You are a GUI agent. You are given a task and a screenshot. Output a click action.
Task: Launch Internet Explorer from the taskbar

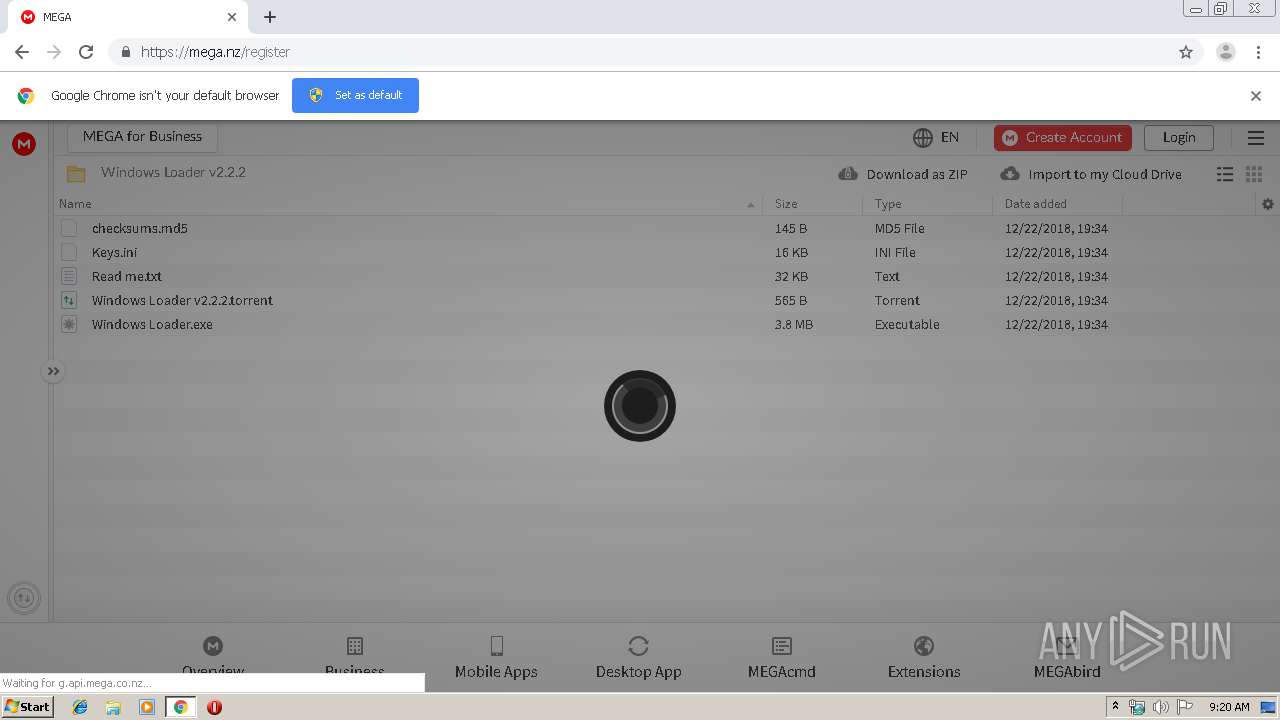coord(80,707)
